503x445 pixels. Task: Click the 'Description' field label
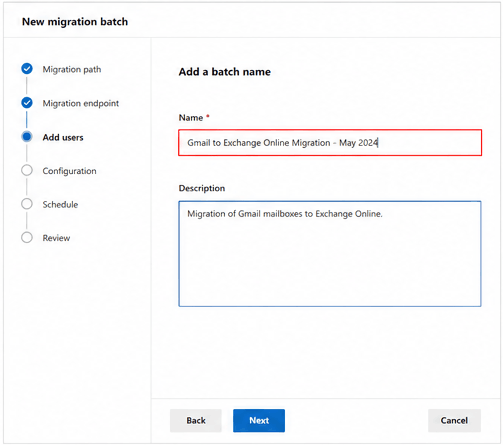pos(202,188)
